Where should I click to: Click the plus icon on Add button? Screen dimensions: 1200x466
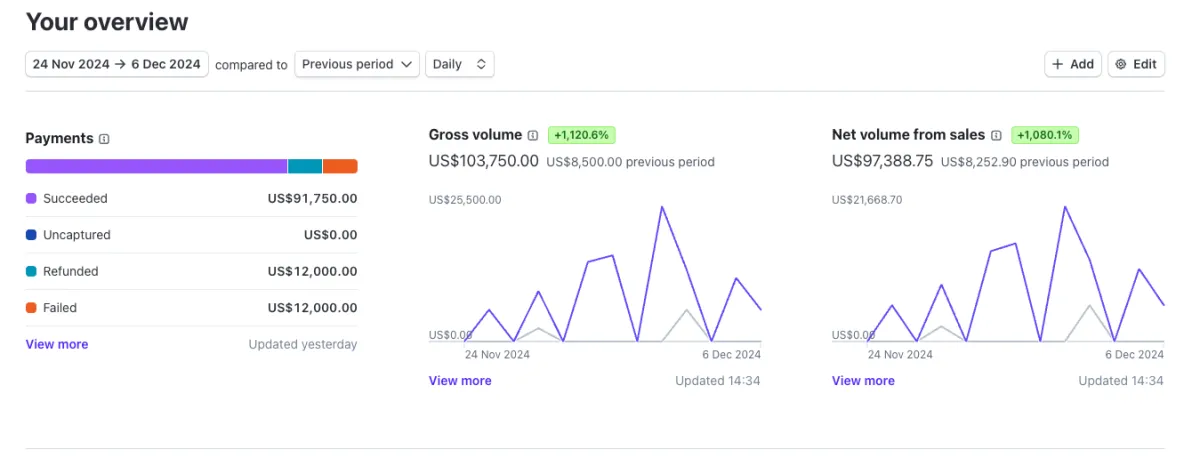pyautogui.click(x=1058, y=64)
